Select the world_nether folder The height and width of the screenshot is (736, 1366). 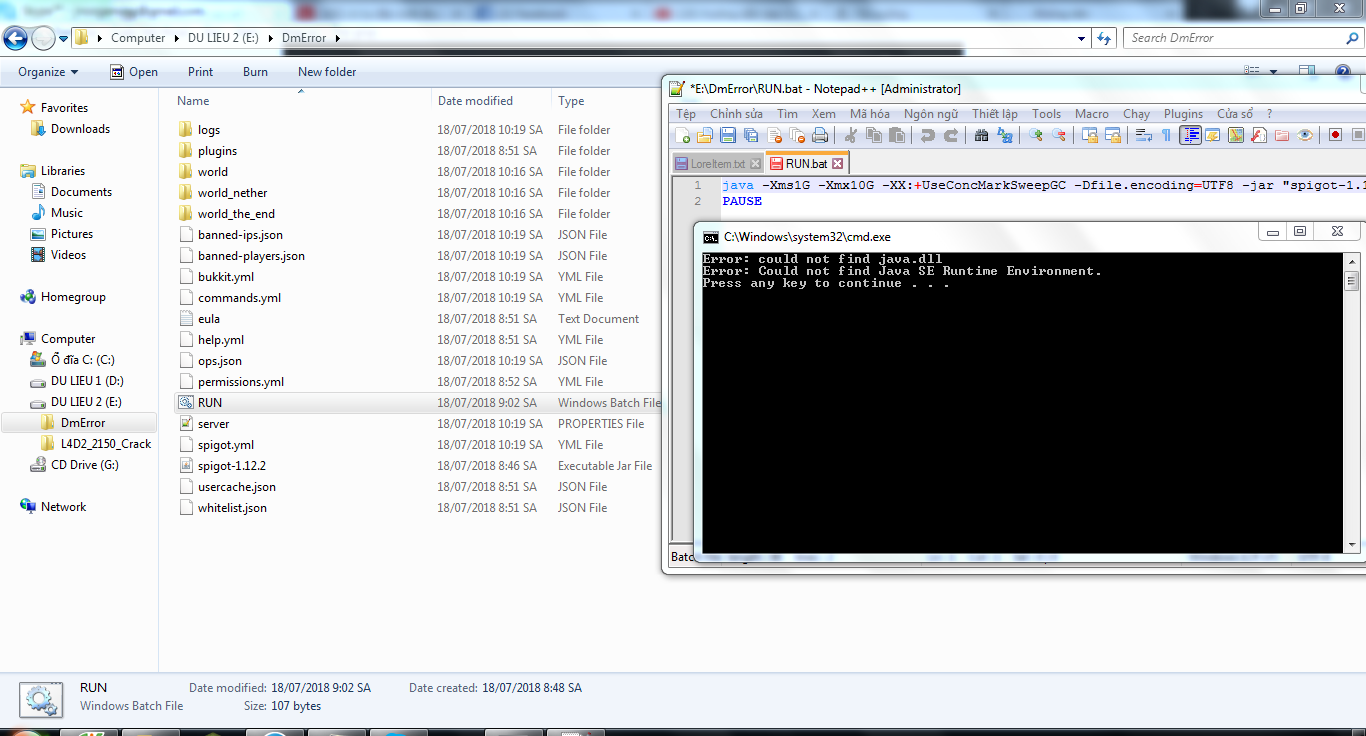(232, 193)
